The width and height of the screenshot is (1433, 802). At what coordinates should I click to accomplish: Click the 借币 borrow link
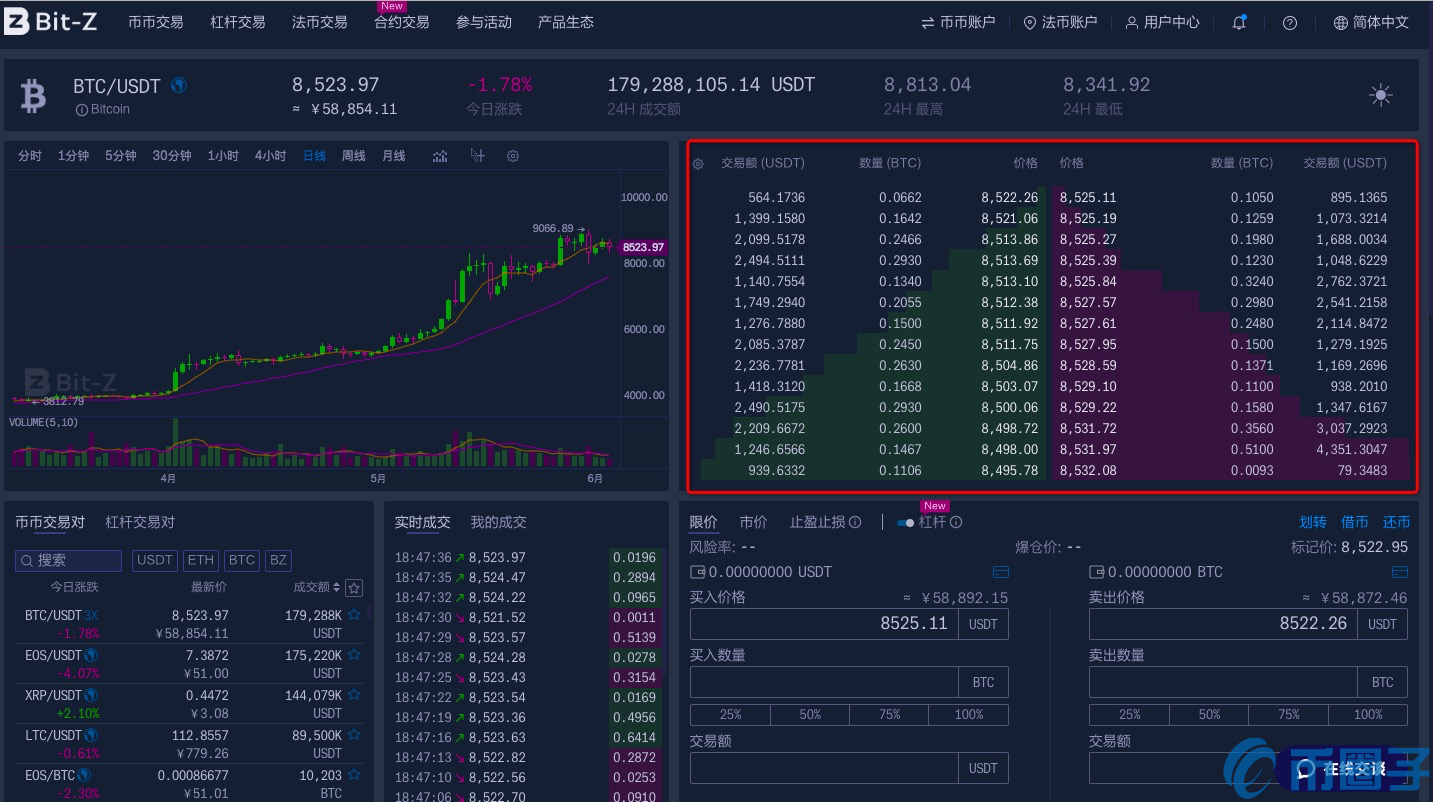1355,522
